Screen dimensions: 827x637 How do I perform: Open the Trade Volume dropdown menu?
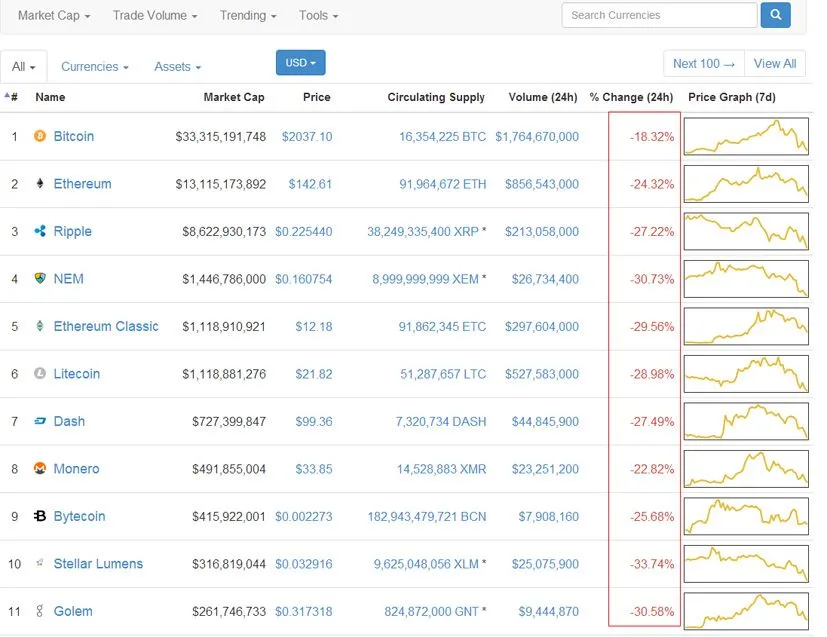[x=155, y=16]
